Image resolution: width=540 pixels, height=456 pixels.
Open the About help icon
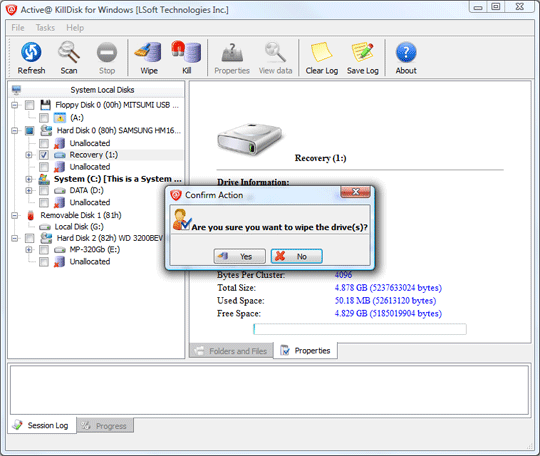(x=406, y=52)
